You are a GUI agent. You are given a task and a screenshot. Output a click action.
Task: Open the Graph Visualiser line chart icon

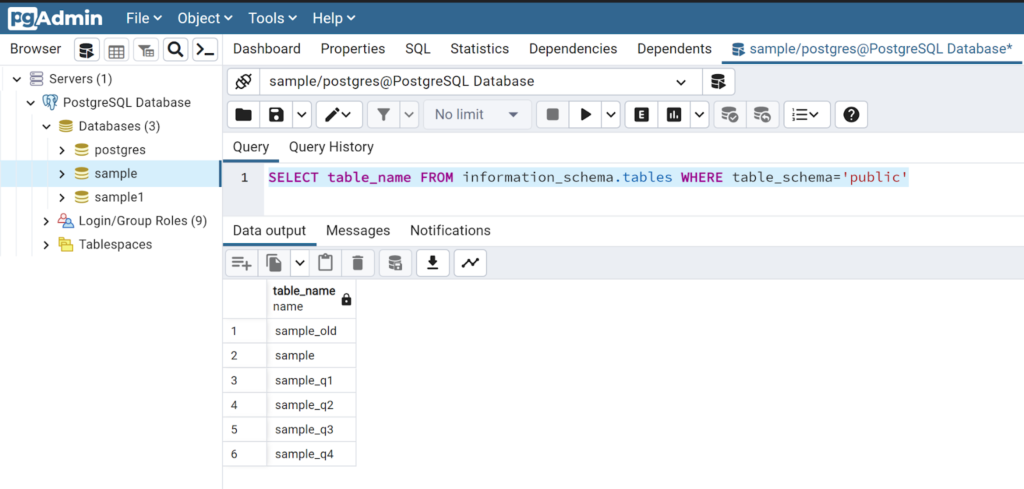470,263
